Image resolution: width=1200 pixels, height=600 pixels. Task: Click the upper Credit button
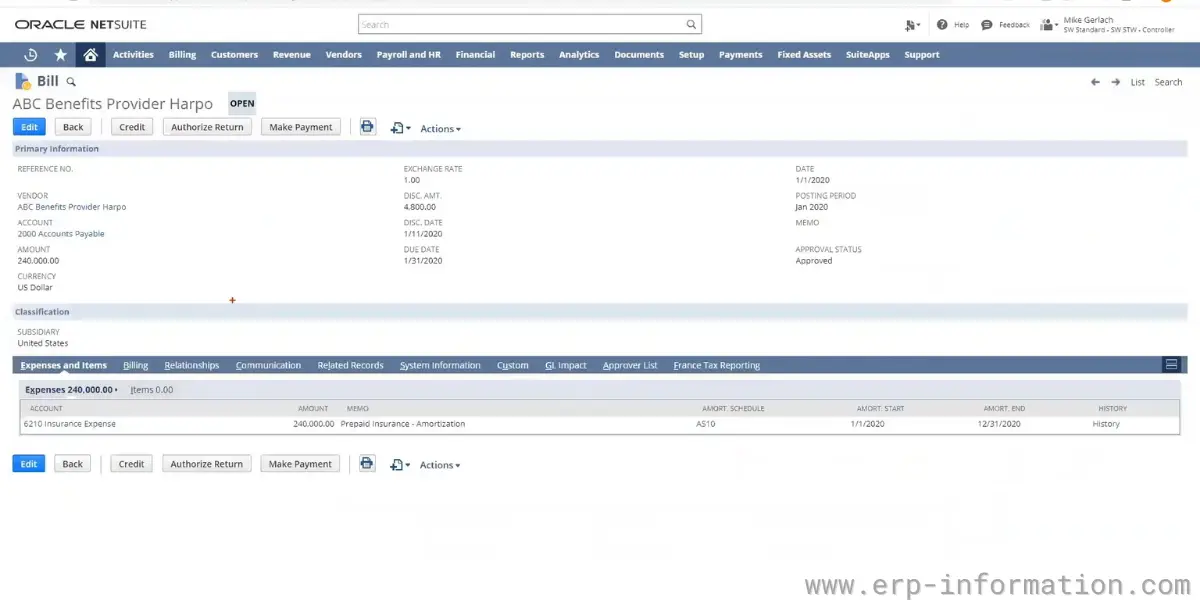click(x=132, y=127)
